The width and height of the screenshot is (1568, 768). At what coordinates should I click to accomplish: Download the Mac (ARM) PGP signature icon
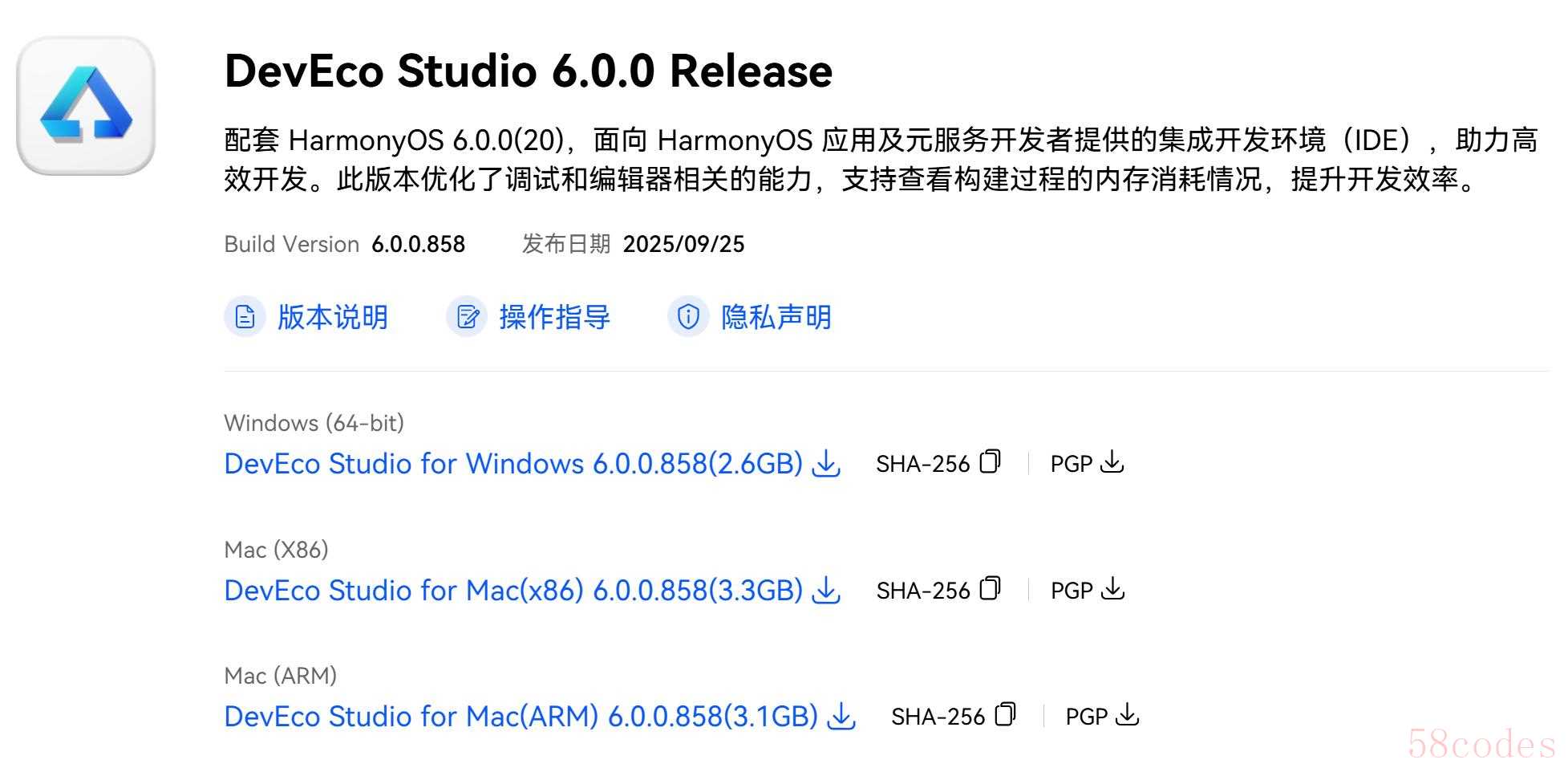click(1128, 715)
